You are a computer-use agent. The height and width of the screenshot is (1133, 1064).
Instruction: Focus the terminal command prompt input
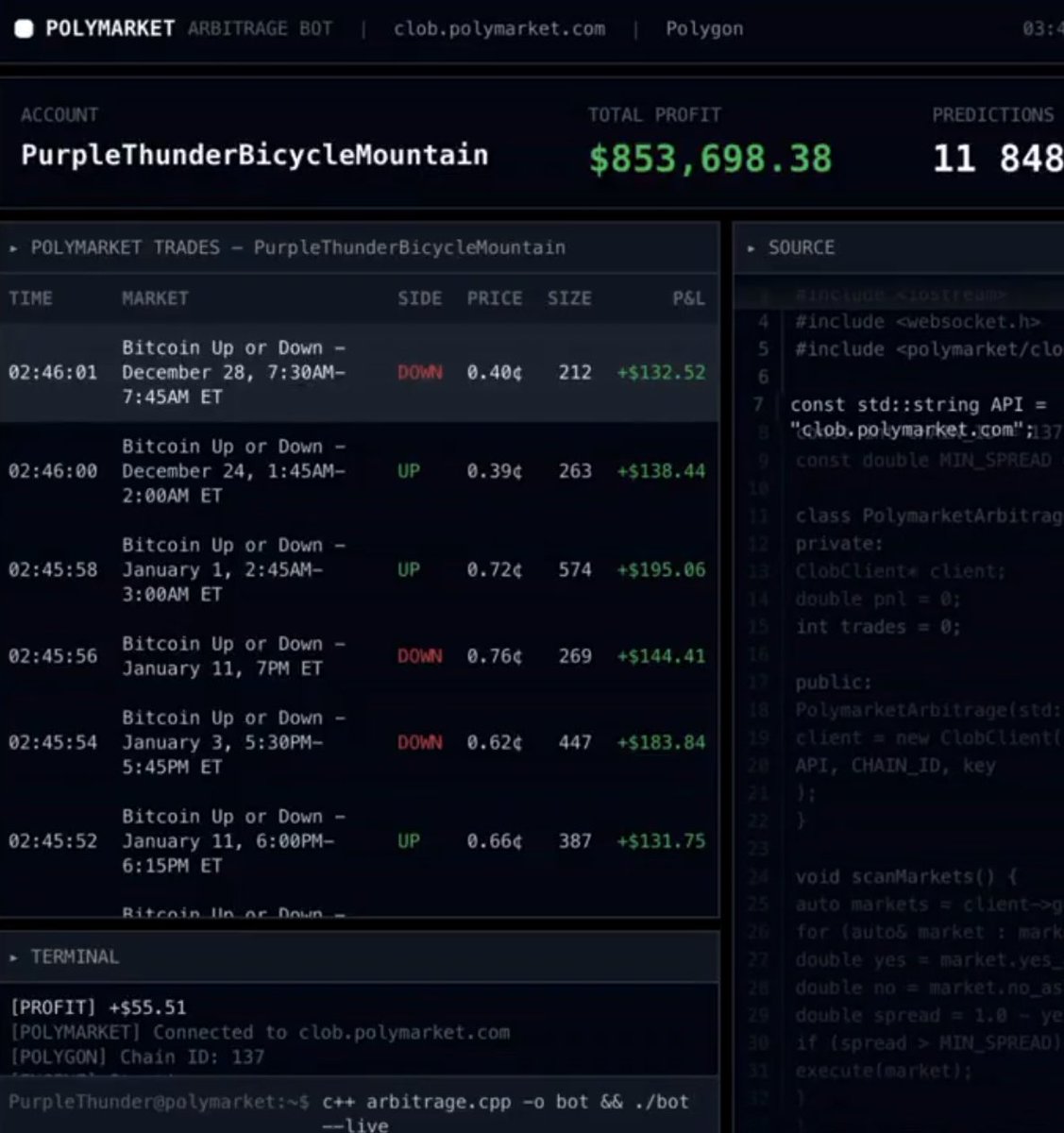(x=505, y=1112)
